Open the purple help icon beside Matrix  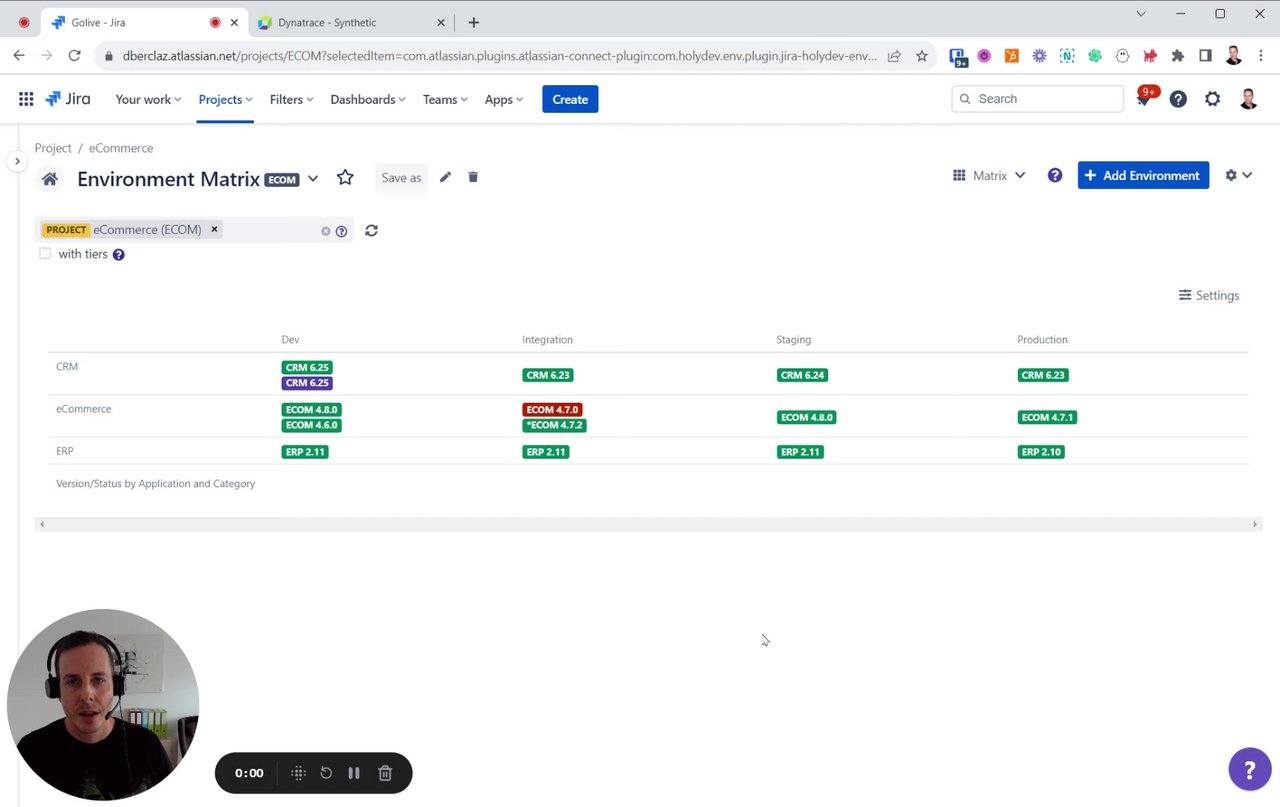tap(1055, 175)
